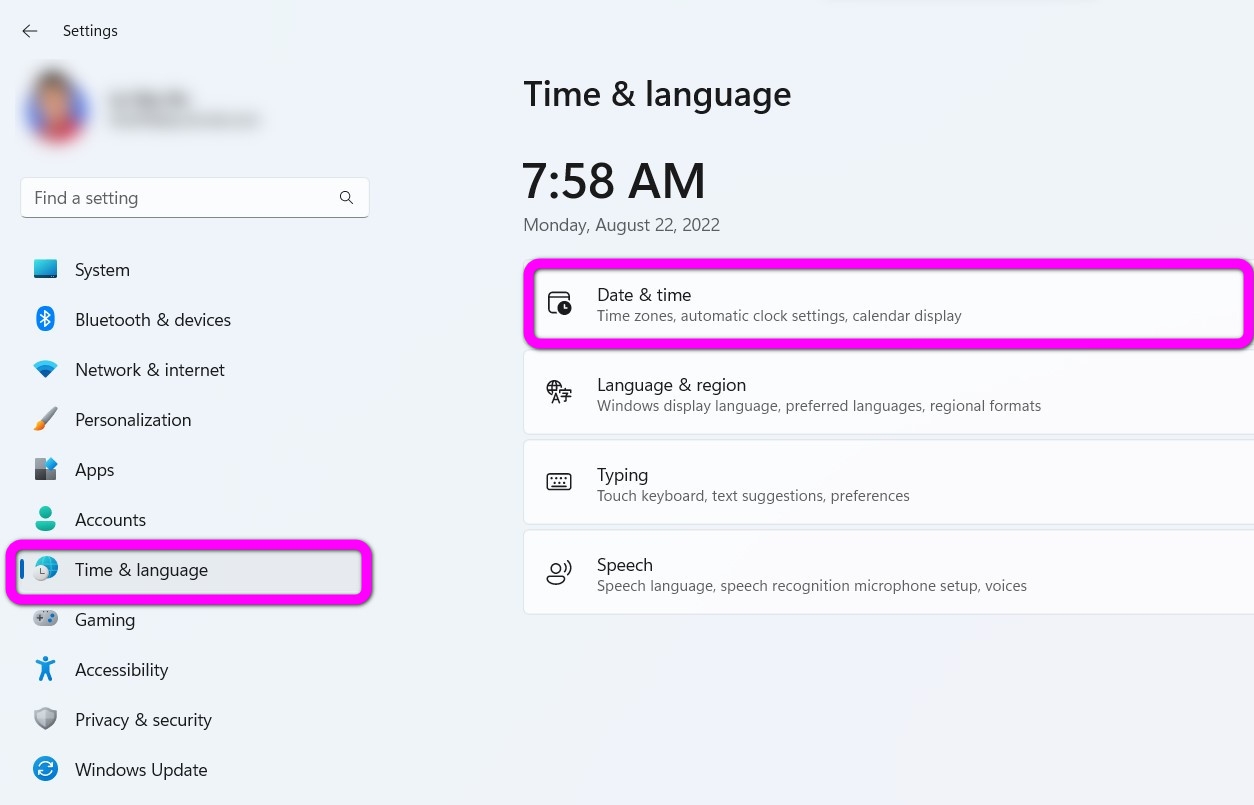Click the Bluetooth icon in sidebar

[45, 319]
